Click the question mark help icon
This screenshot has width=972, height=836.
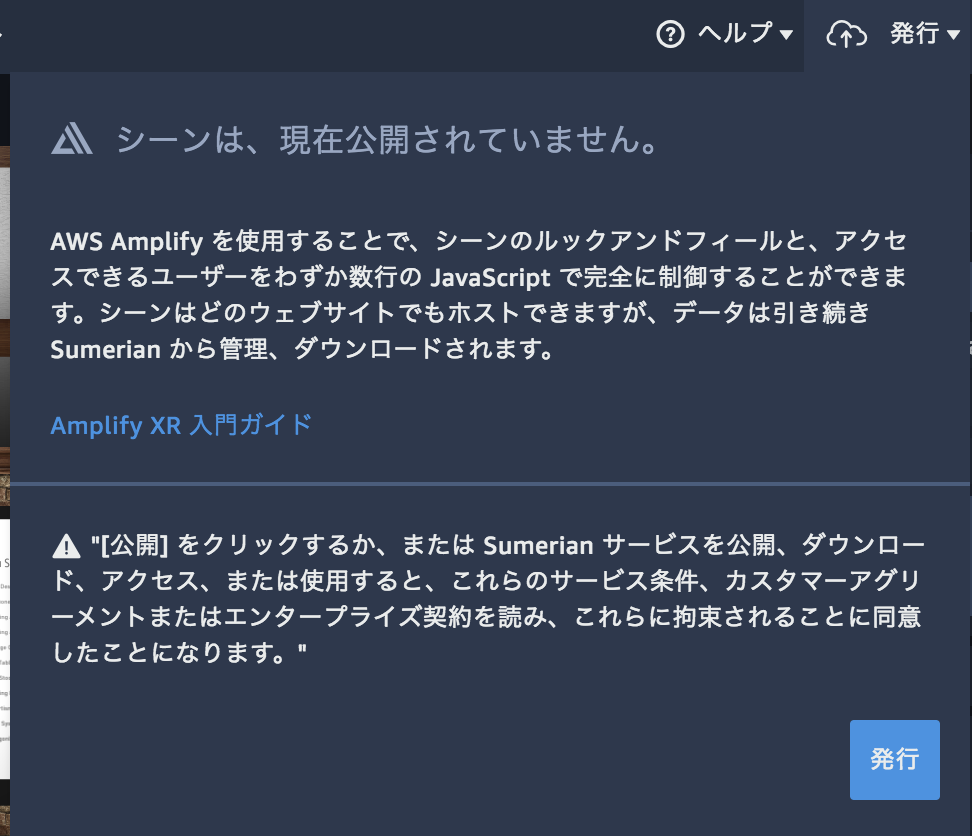670,34
